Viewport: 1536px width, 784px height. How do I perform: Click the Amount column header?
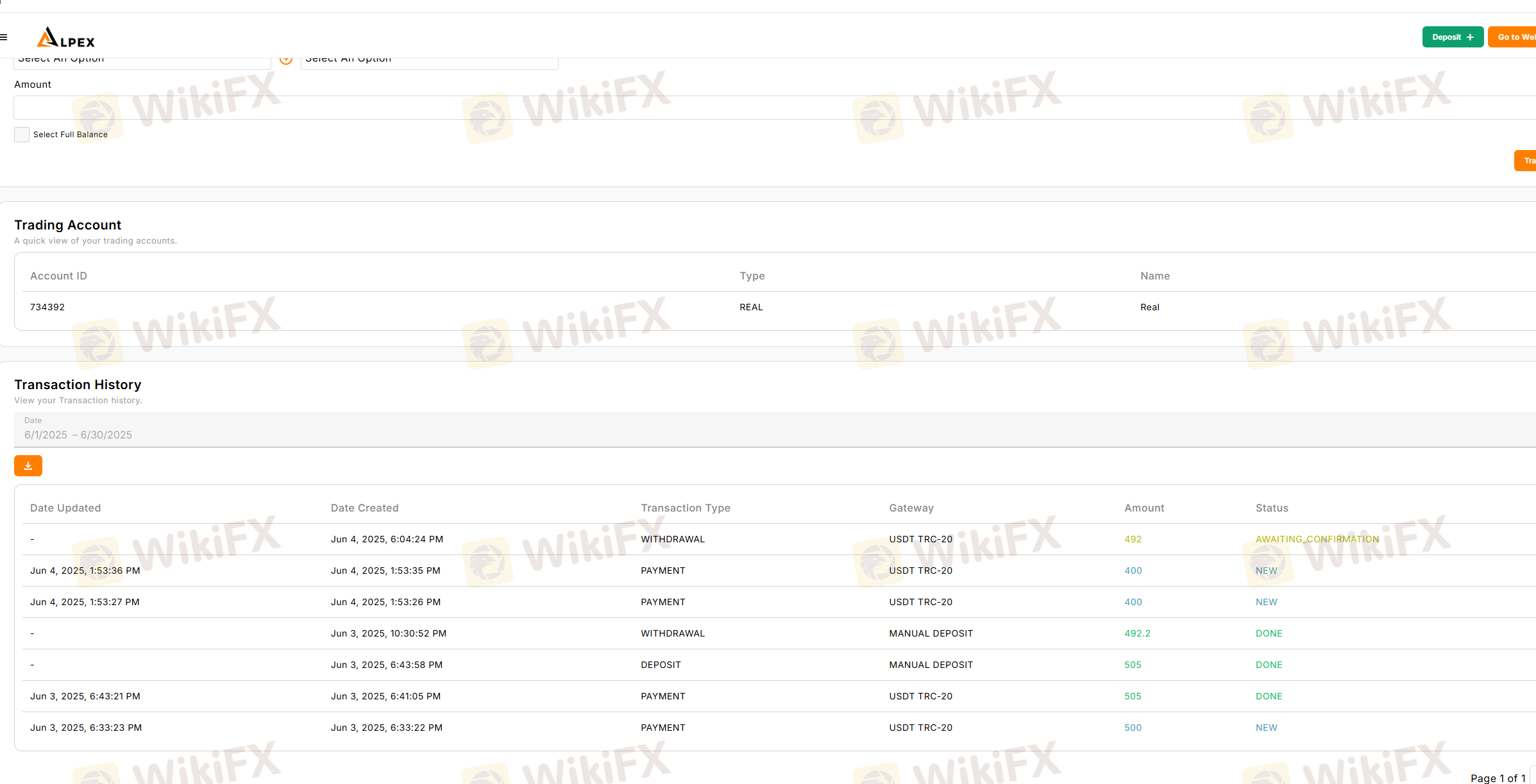(x=1144, y=508)
